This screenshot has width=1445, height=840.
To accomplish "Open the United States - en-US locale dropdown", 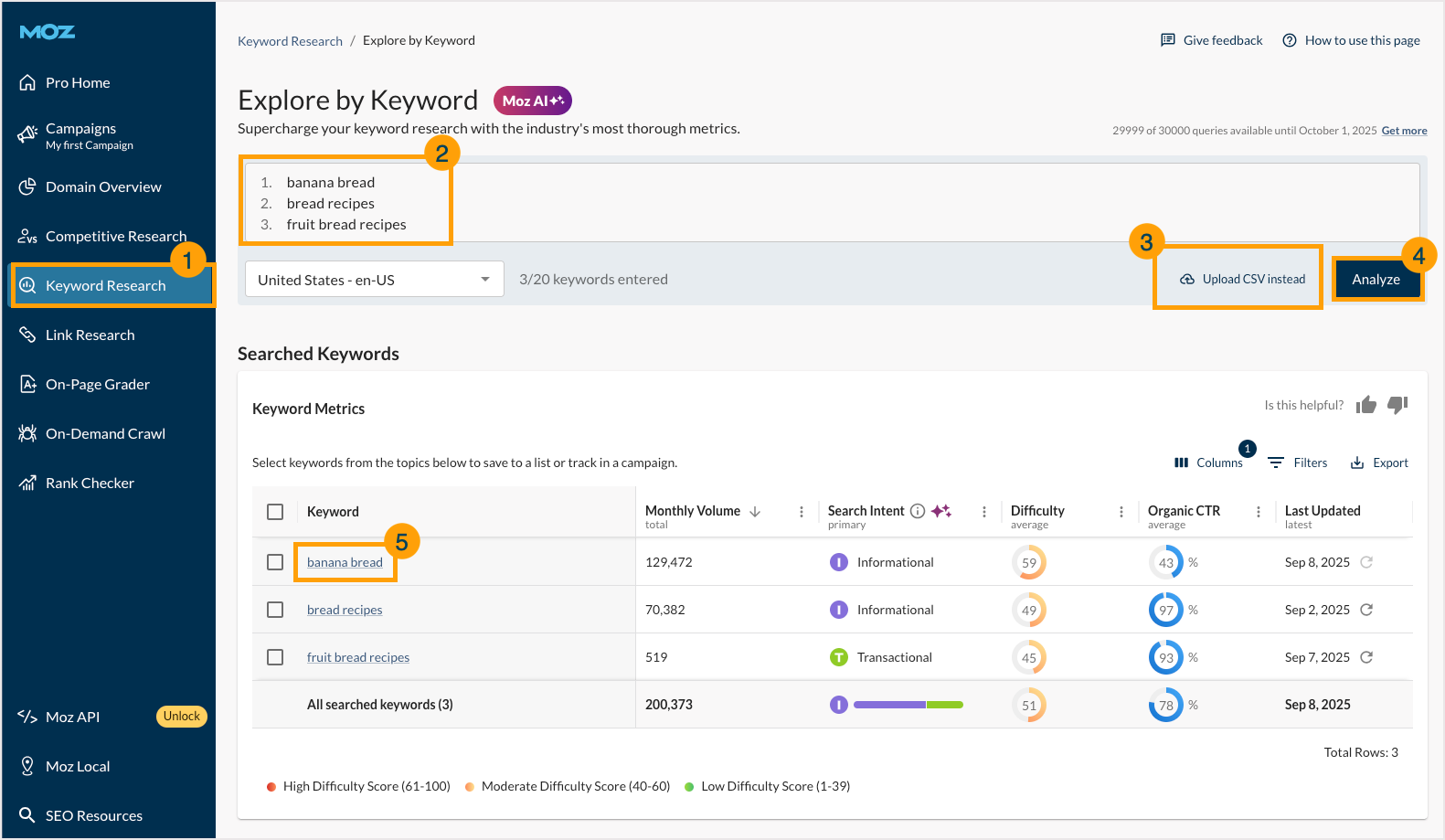I will pyautogui.click(x=375, y=280).
